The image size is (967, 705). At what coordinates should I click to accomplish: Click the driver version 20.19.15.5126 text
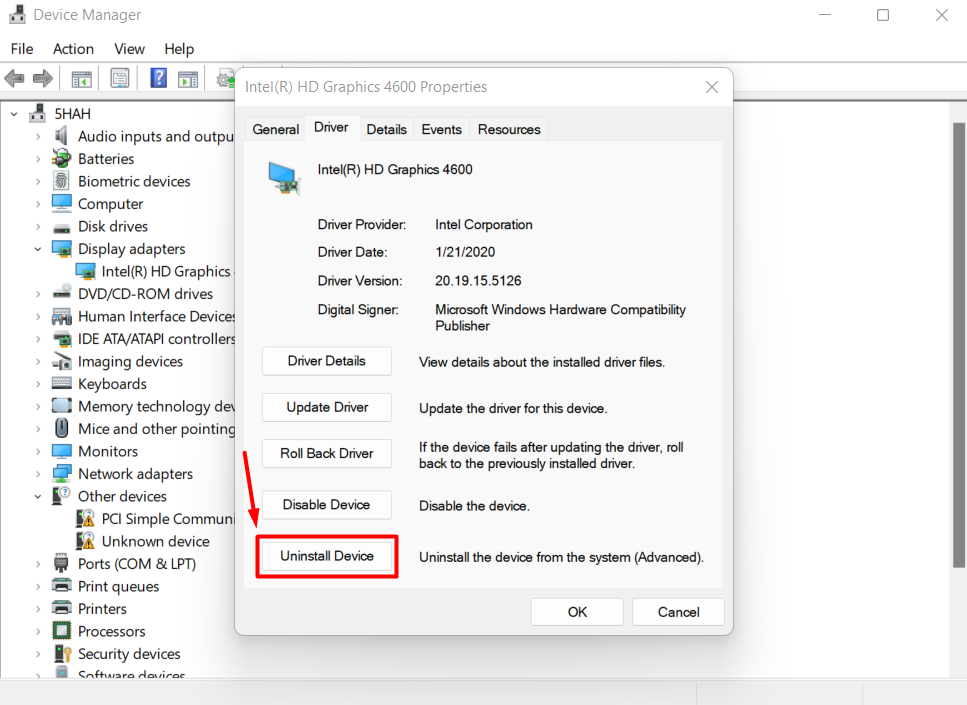[478, 281]
